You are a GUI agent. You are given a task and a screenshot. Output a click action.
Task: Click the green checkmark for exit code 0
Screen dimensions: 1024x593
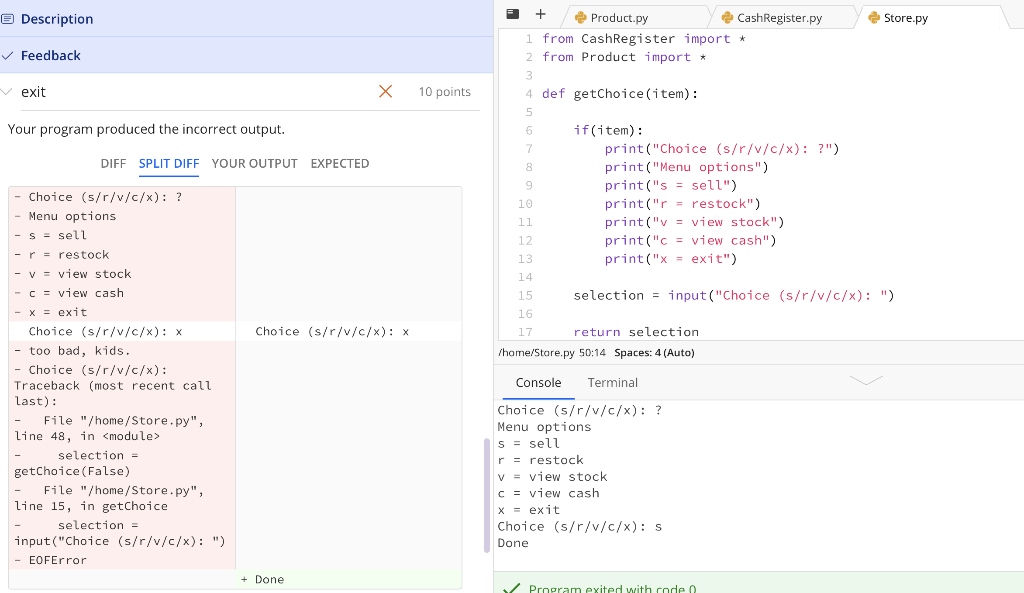point(513,588)
